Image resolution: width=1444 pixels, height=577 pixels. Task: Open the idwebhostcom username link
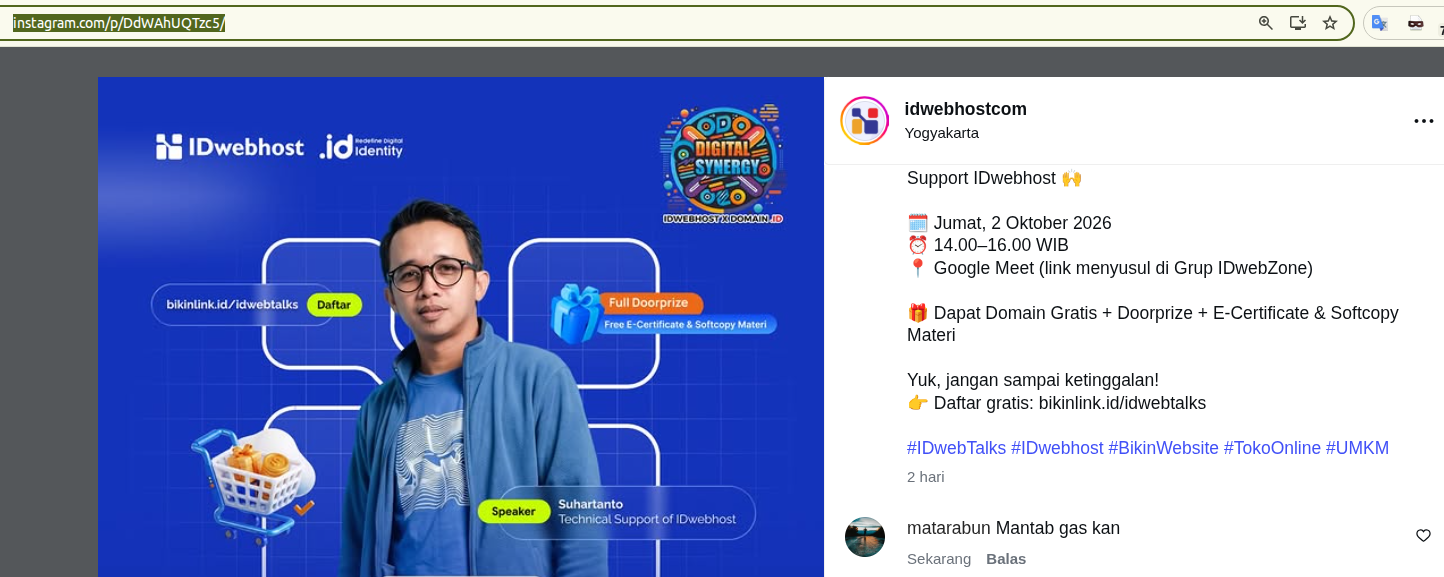click(x=966, y=109)
